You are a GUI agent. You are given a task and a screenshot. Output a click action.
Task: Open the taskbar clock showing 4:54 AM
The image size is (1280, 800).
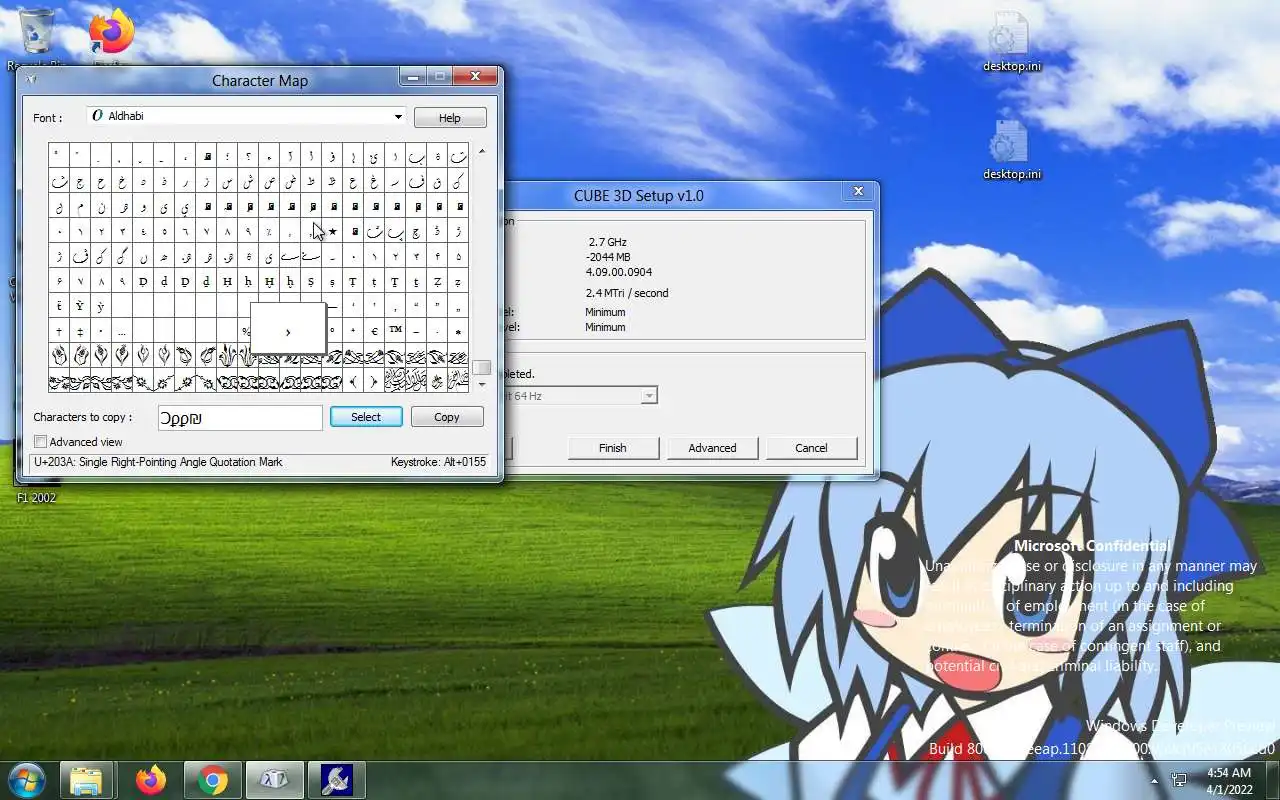point(1229,780)
